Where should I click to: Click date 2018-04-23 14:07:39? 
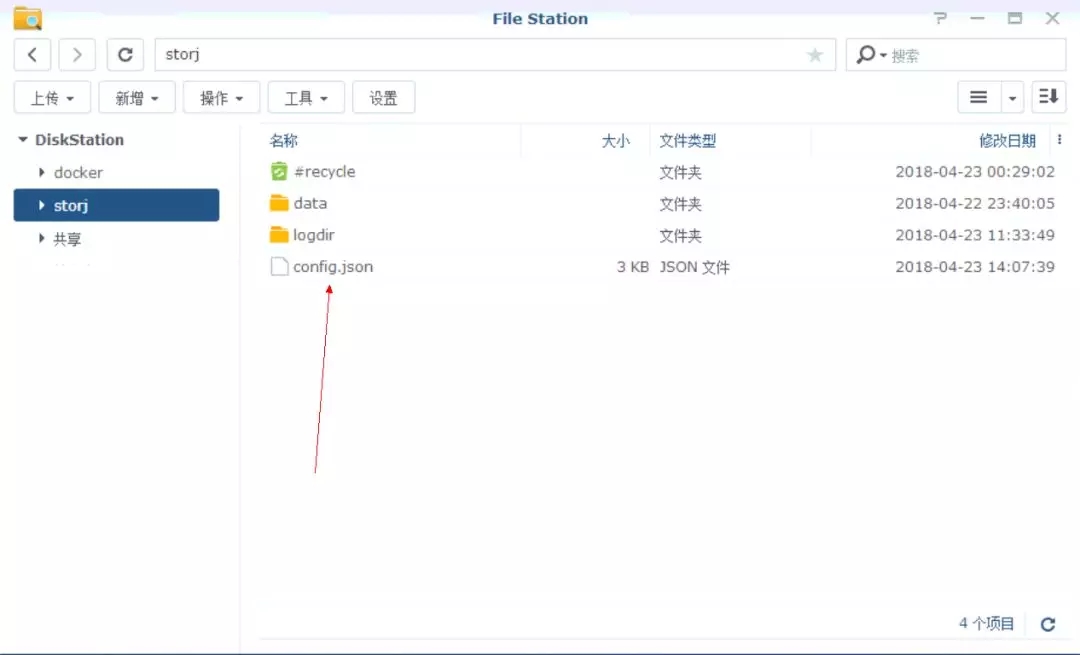pos(975,267)
